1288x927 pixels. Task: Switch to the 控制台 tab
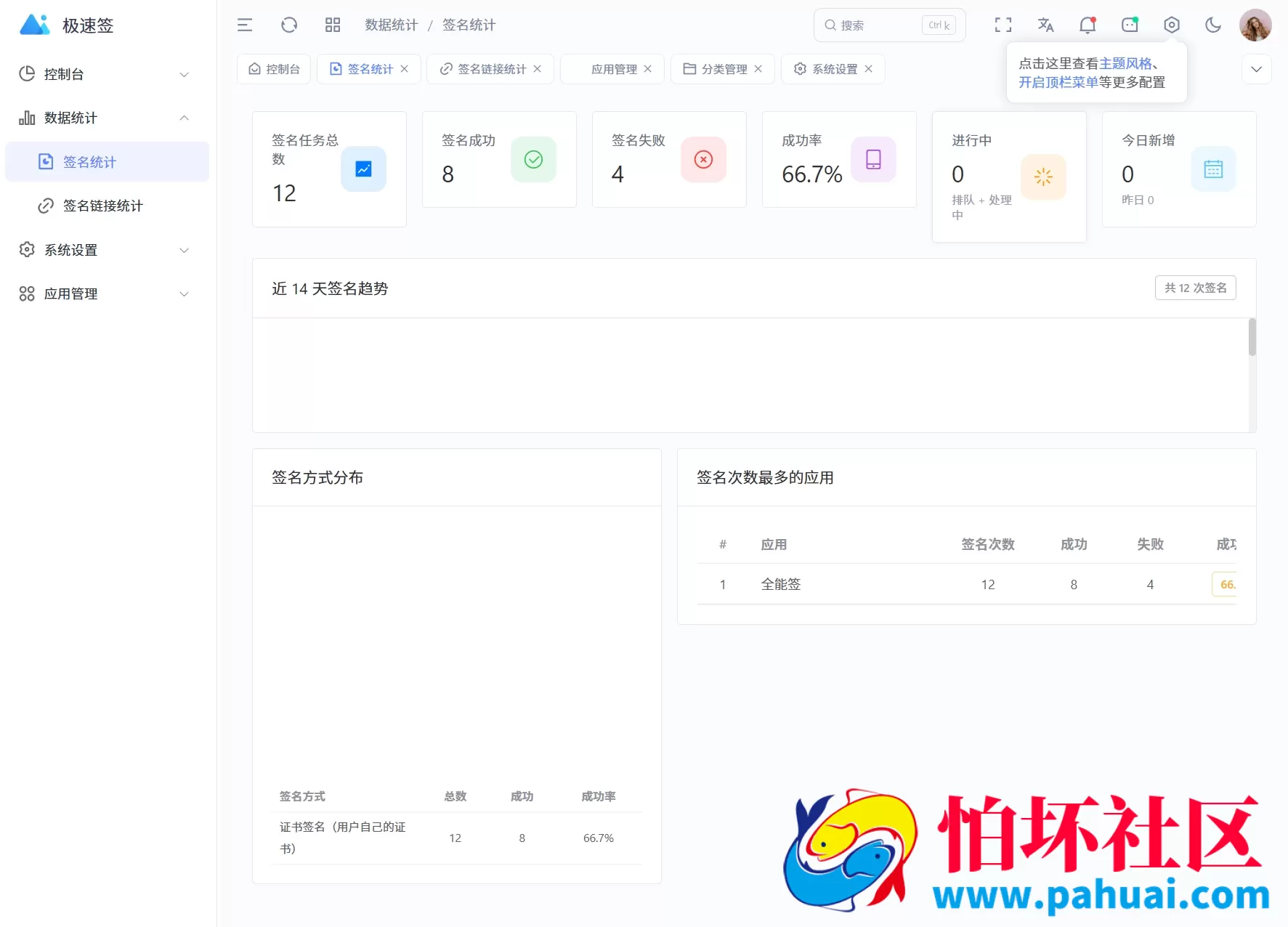pyautogui.click(x=274, y=69)
